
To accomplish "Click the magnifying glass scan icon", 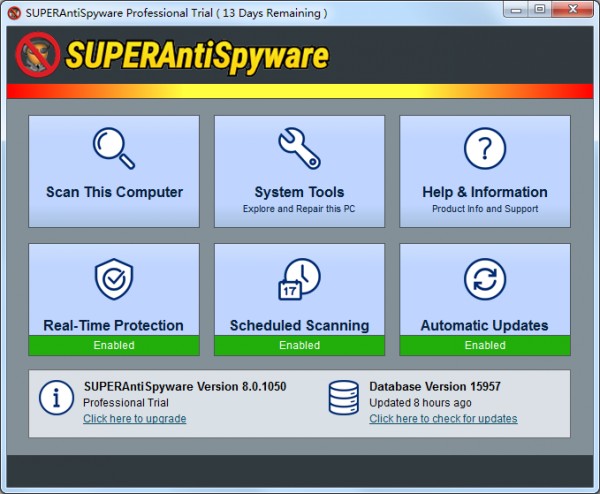I will click(114, 148).
